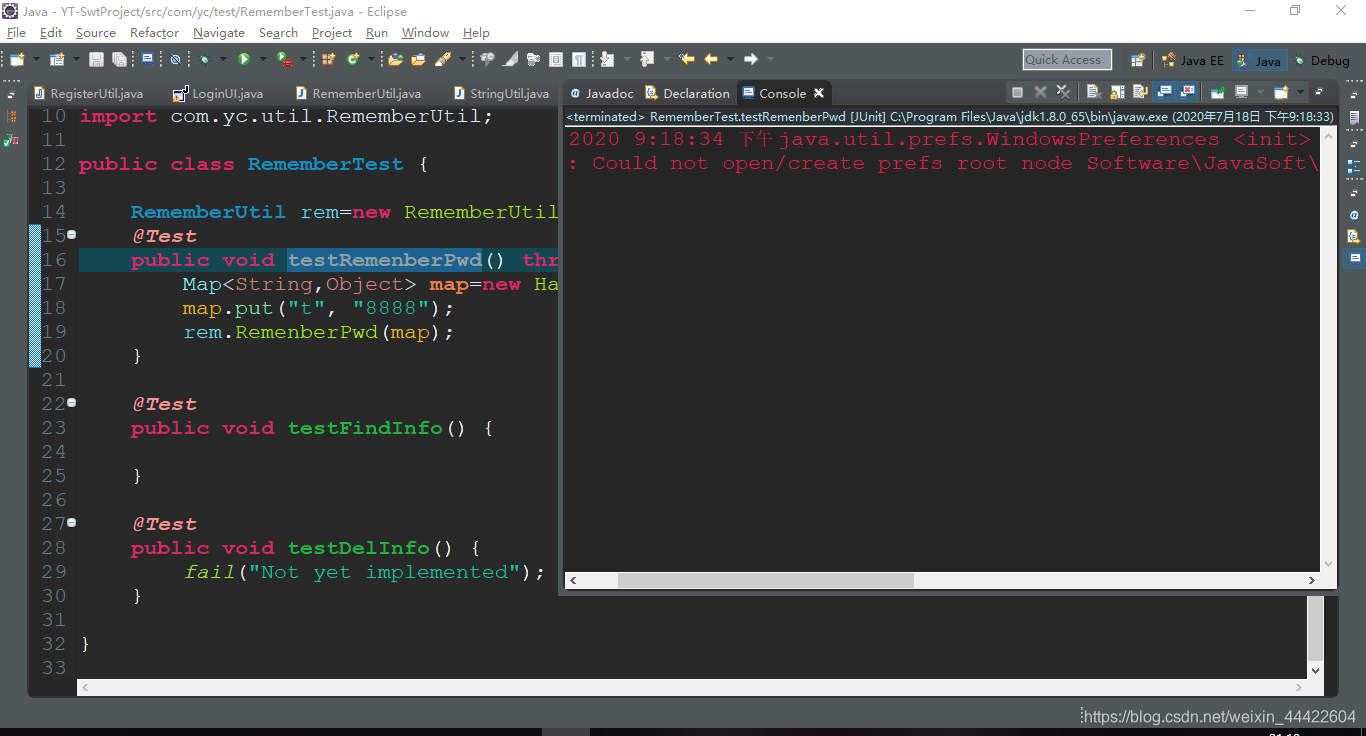Expand the Run launch dropdown arrow

[x=263, y=59]
